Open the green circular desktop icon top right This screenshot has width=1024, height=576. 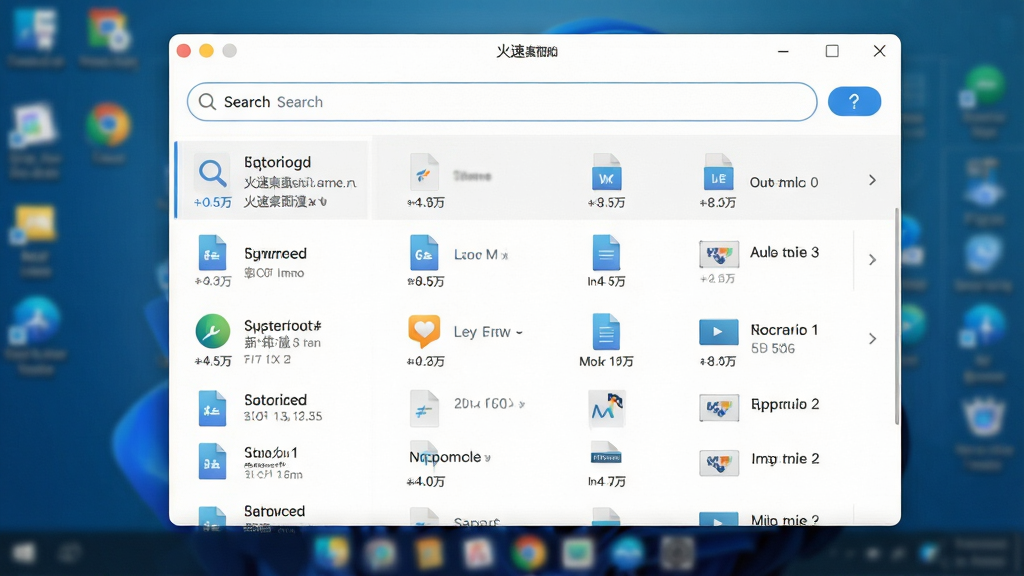coord(985,84)
